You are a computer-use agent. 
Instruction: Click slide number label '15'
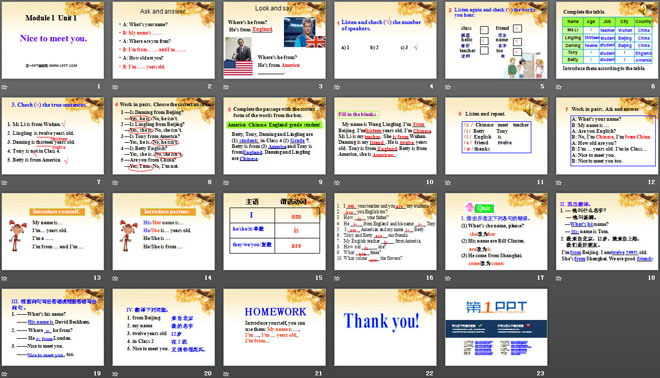point(319,277)
